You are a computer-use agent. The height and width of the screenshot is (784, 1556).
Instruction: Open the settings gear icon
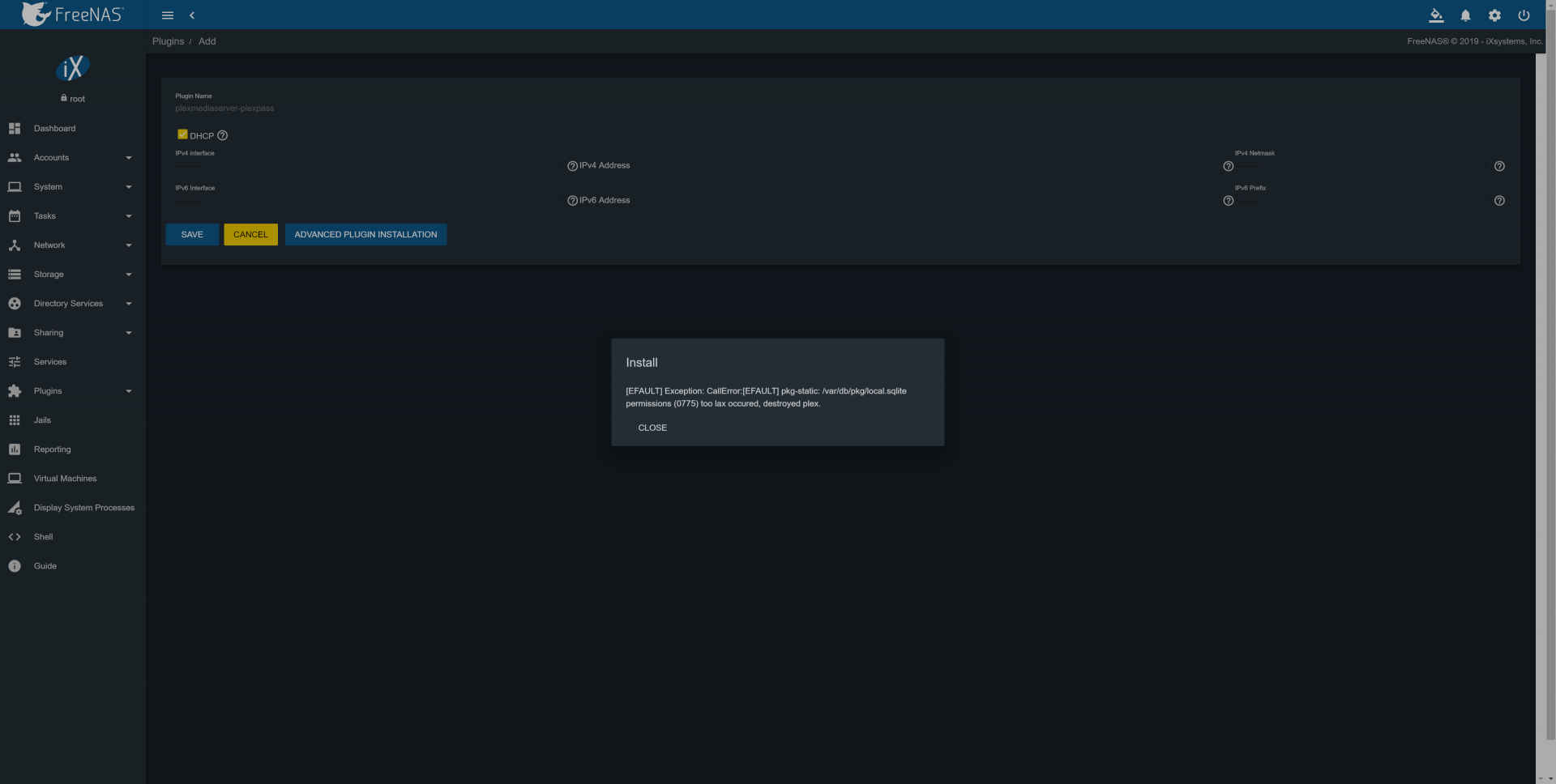click(x=1494, y=15)
